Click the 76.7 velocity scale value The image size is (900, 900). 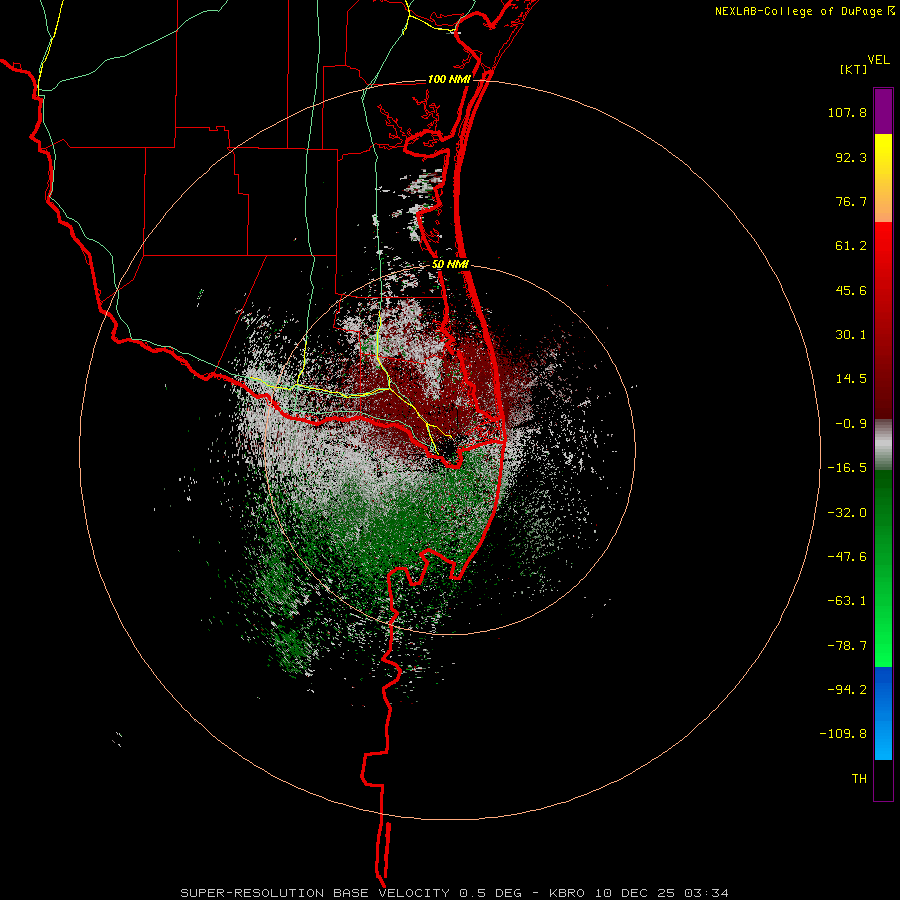click(x=851, y=201)
